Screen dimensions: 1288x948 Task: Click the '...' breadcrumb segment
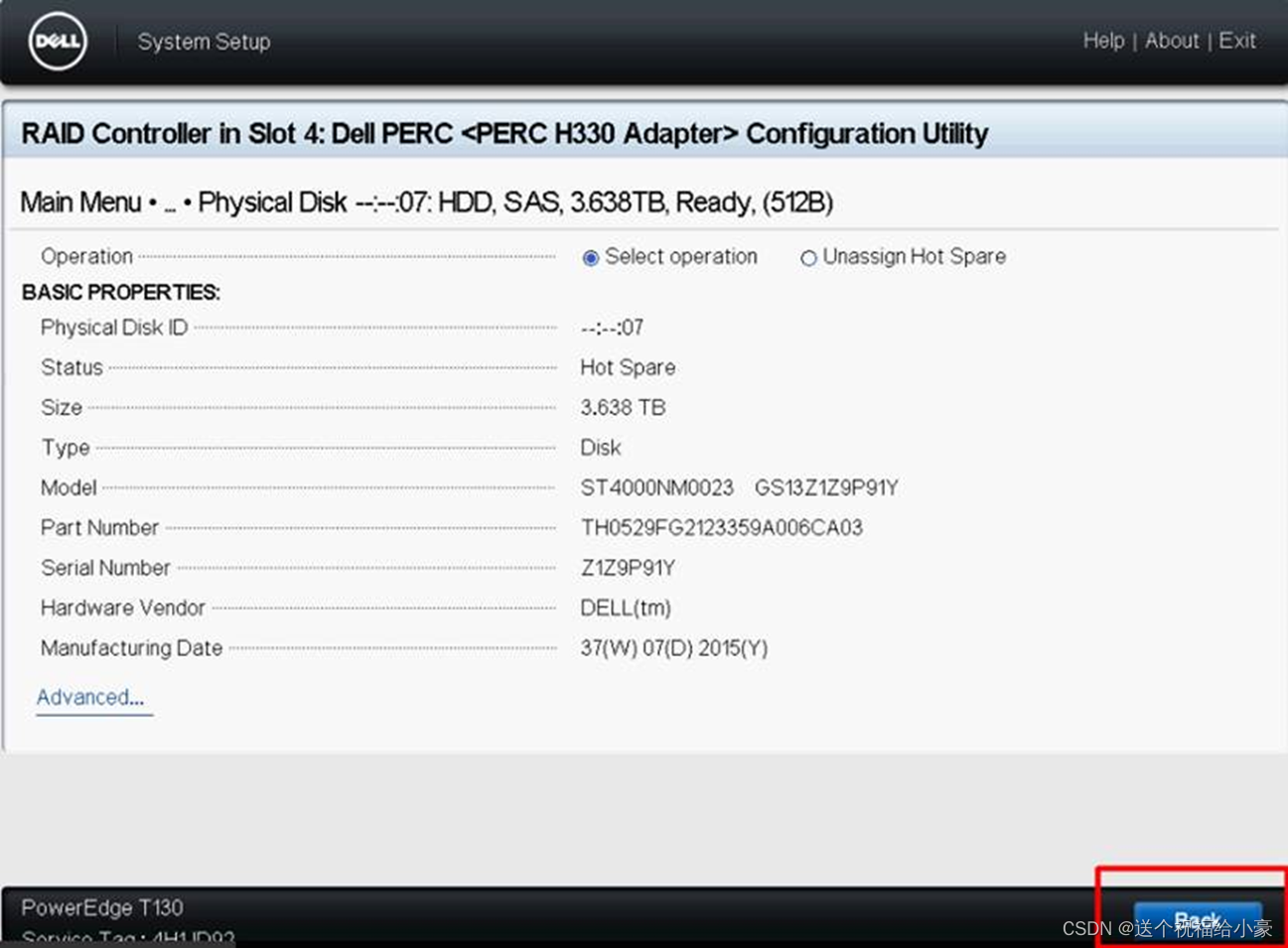170,203
